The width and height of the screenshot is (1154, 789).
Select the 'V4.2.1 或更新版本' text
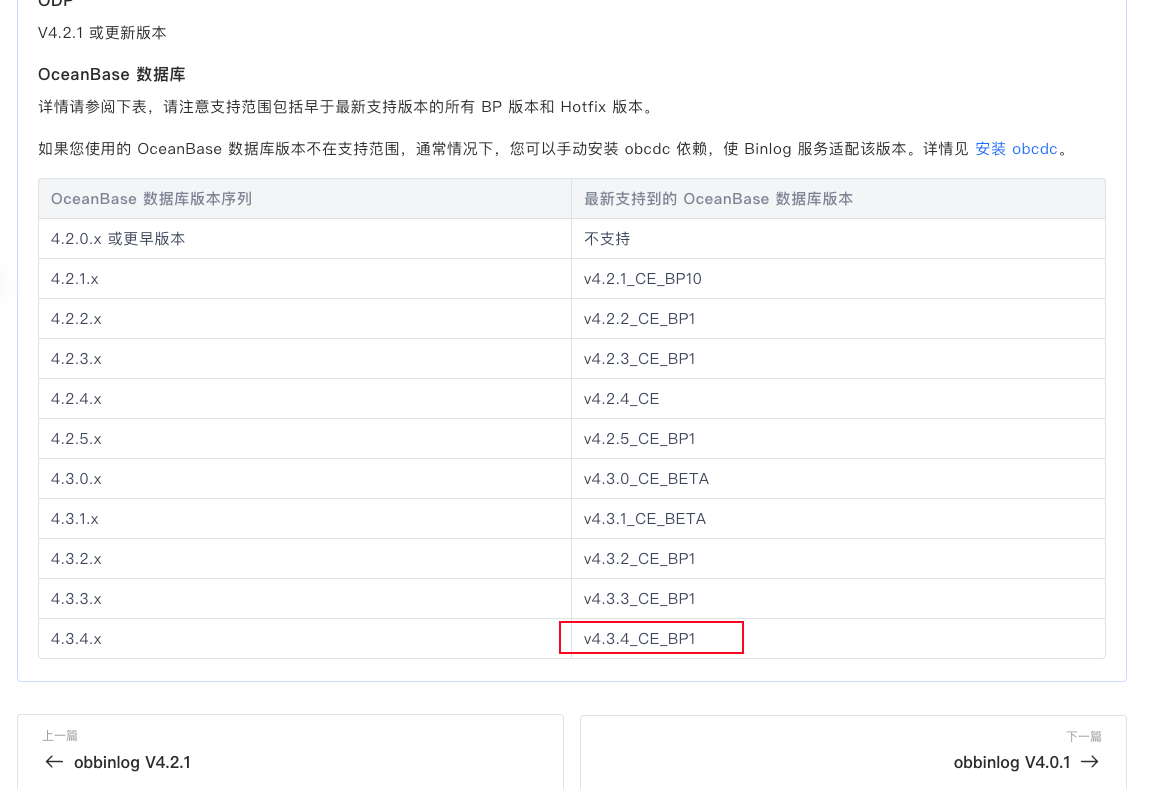[x=102, y=32]
